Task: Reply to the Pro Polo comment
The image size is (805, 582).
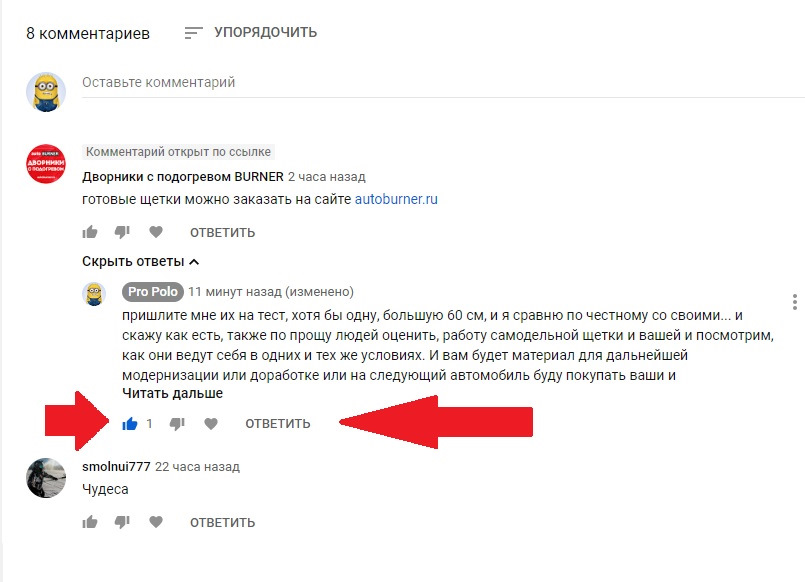Action: click(x=278, y=423)
